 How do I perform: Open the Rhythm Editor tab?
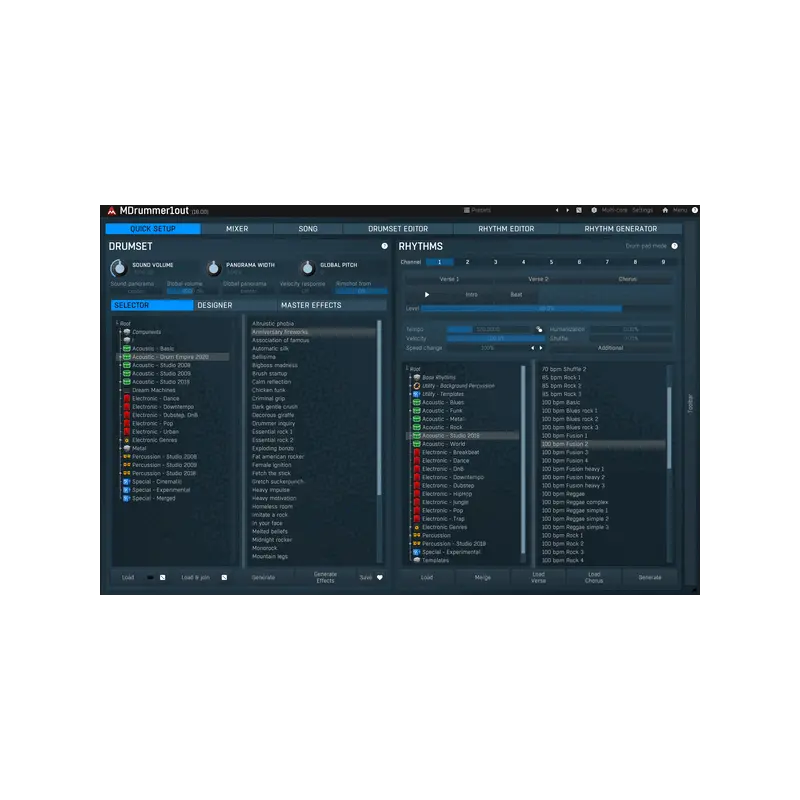(x=506, y=229)
